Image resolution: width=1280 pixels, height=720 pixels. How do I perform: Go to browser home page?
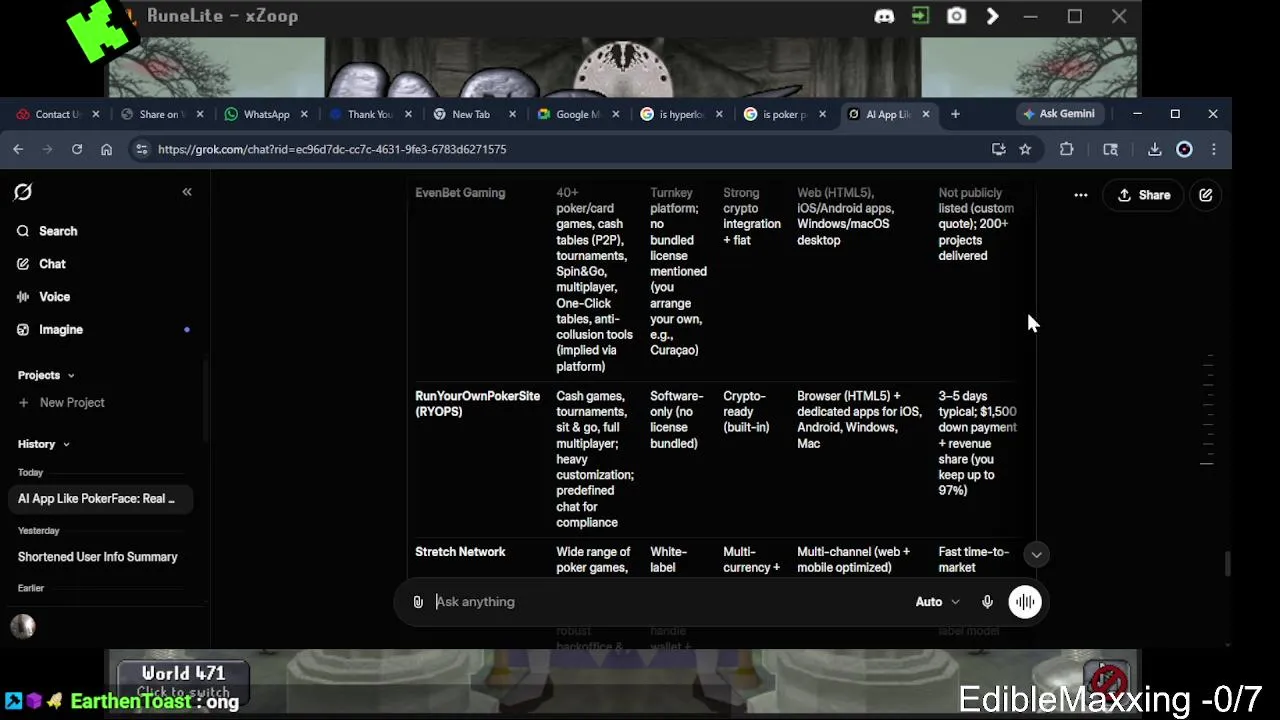[x=106, y=149]
